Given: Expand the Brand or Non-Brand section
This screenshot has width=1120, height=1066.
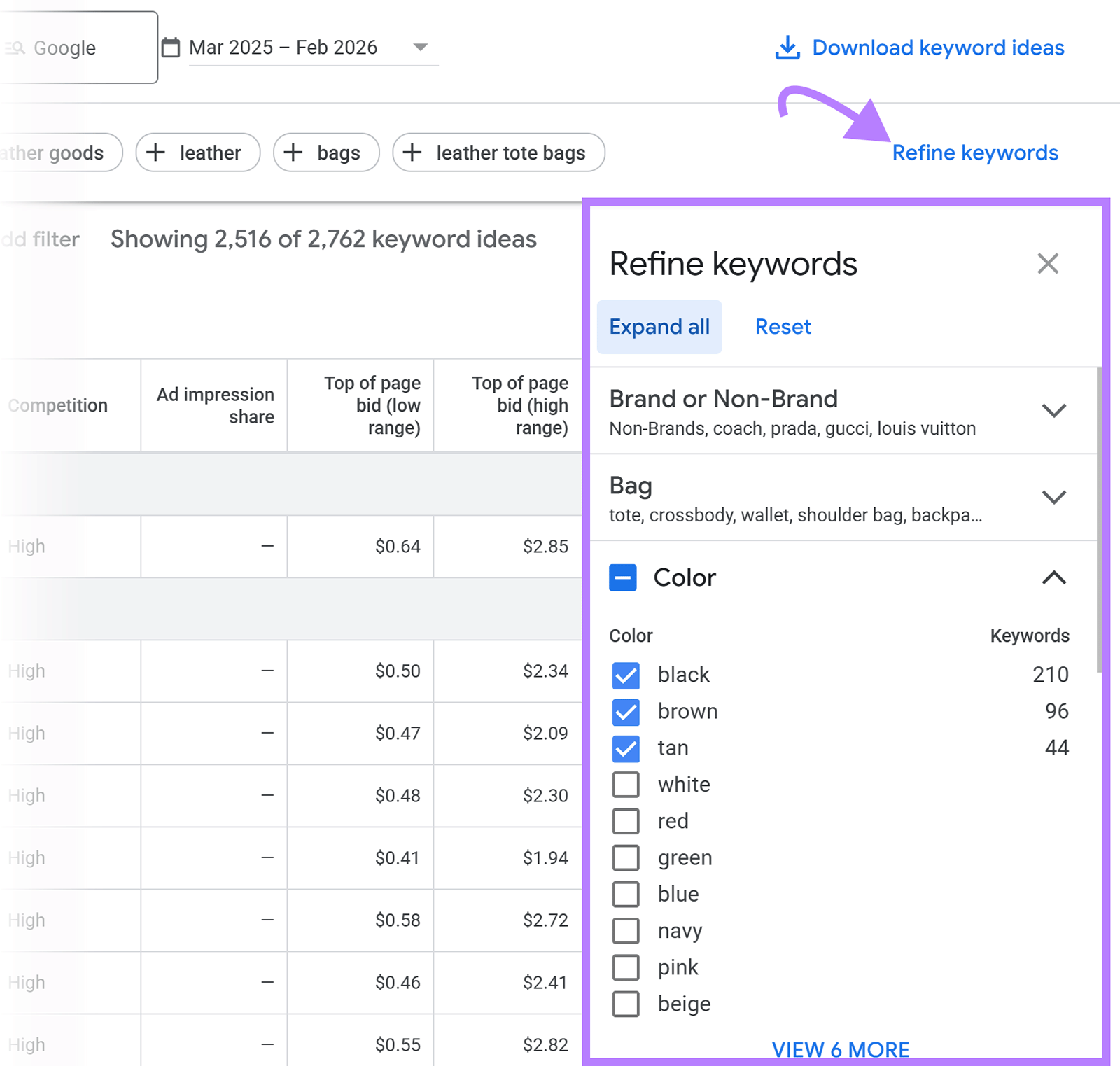Looking at the screenshot, I should [1054, 411].
